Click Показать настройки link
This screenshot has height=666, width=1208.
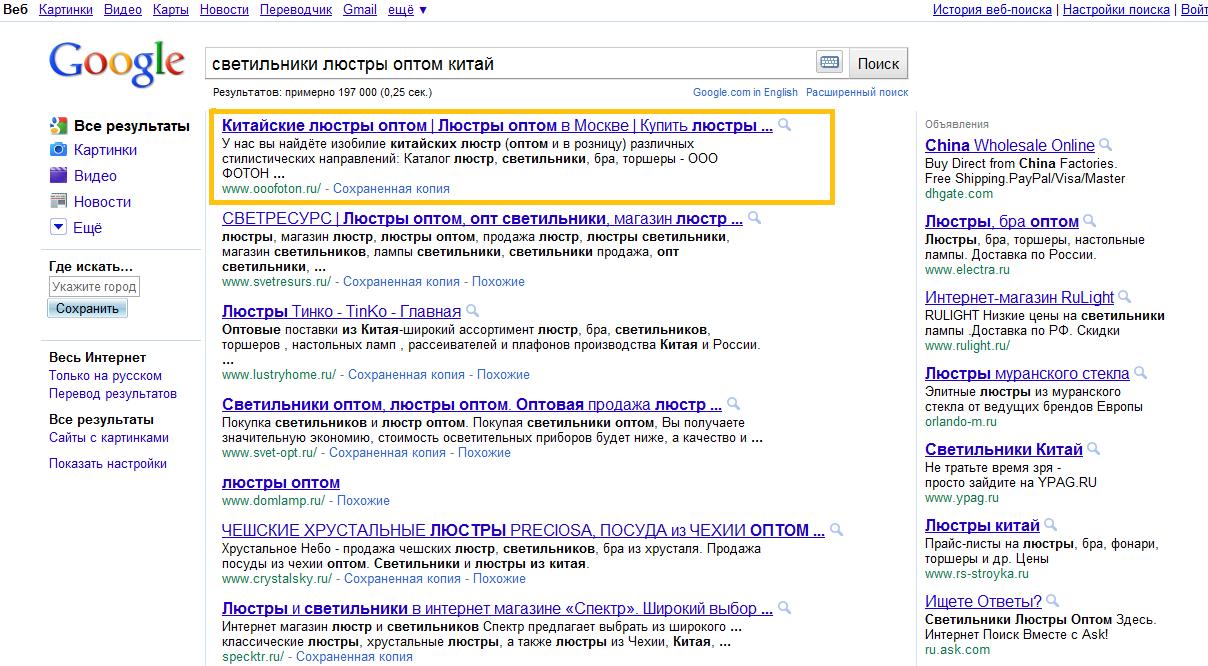[108, 464]
